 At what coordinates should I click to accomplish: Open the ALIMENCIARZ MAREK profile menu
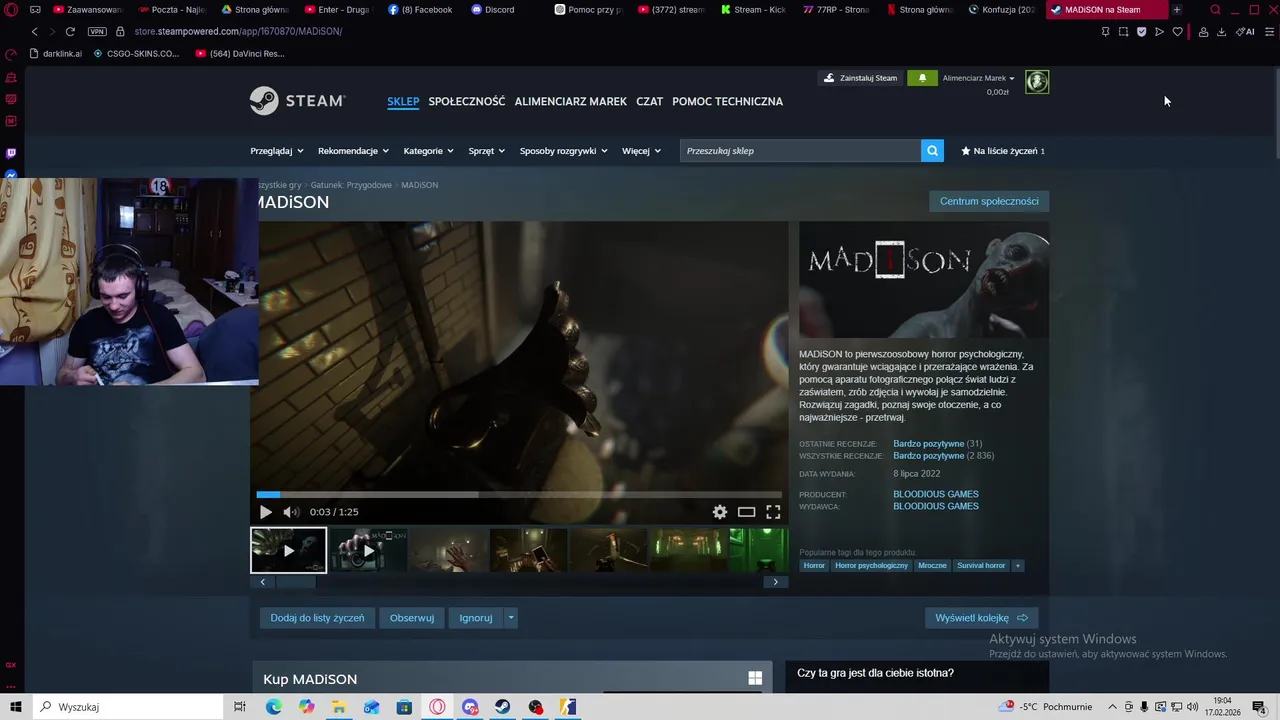tap(571, 101)
